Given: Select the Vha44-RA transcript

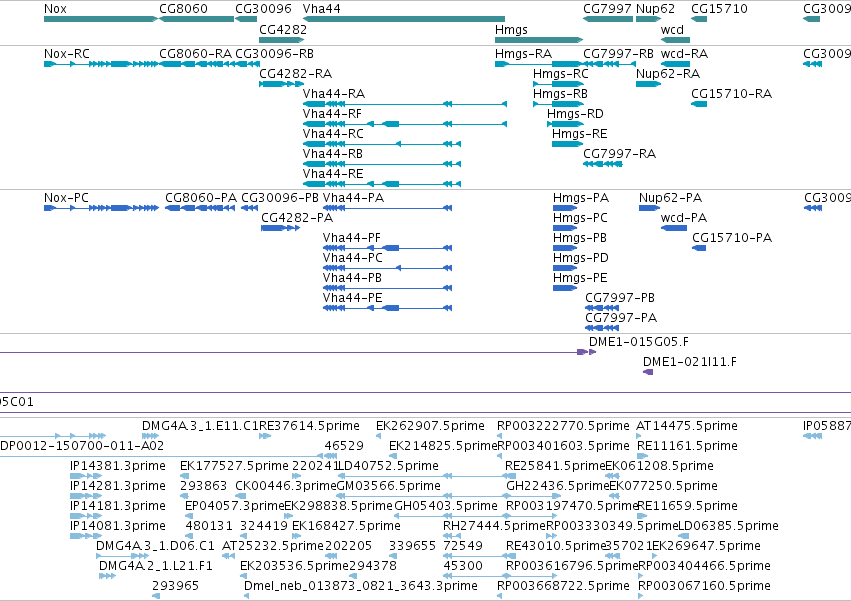Looking at the screenshot, I should pos(405,104).
